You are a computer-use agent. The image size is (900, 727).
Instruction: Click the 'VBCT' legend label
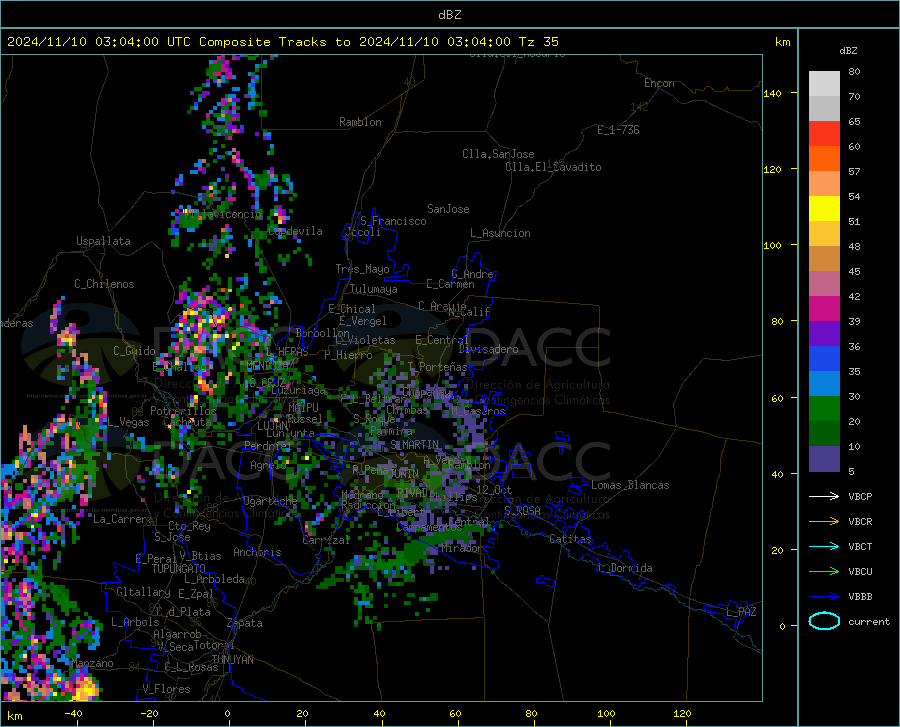[860, 546]
